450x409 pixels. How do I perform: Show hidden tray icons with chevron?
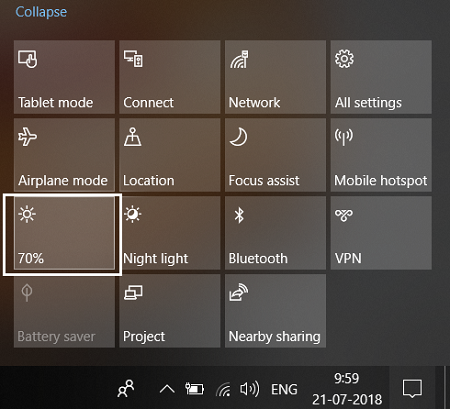point(167,389)
